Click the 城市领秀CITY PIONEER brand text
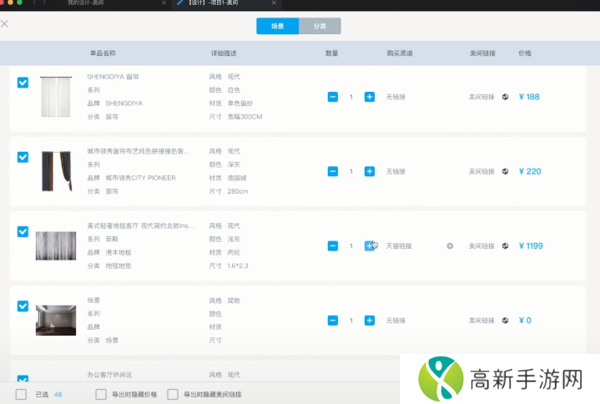This screenshot has width=600, height=404. [140, 178]
